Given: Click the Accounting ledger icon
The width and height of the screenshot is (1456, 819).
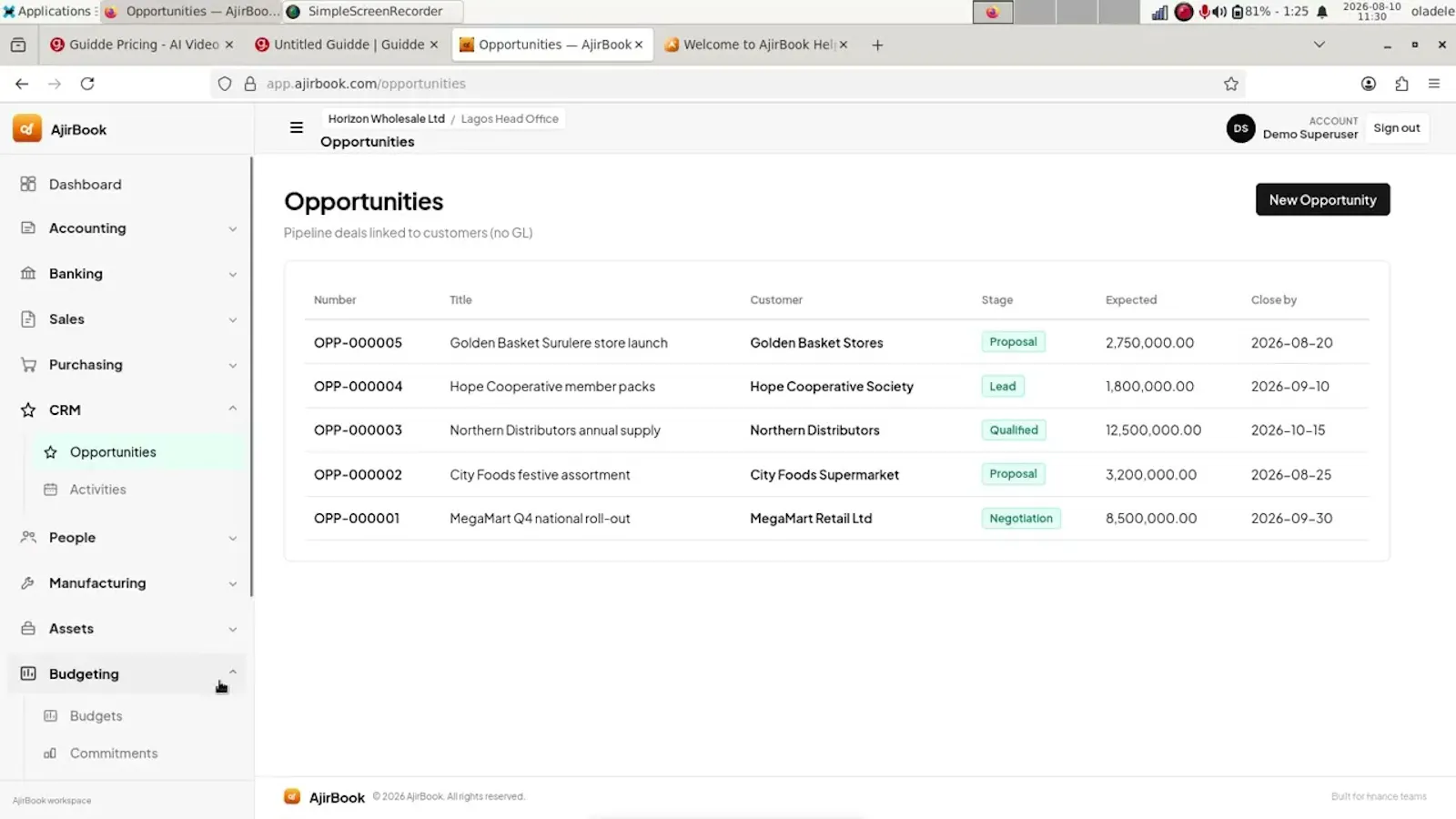Looking at the screenshot, I should coord(28,227).
